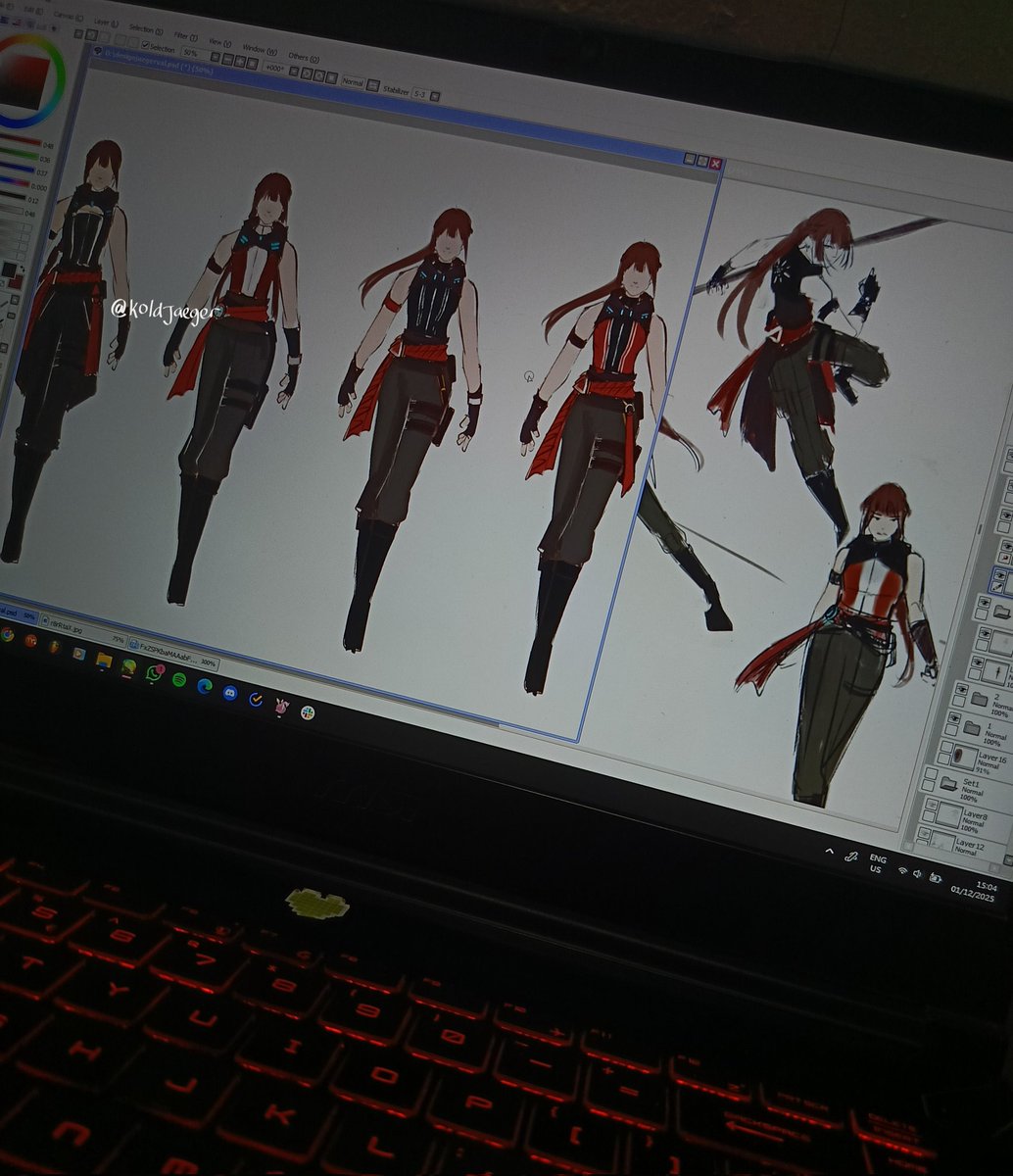Adjust the blue RGB slider

18,168
